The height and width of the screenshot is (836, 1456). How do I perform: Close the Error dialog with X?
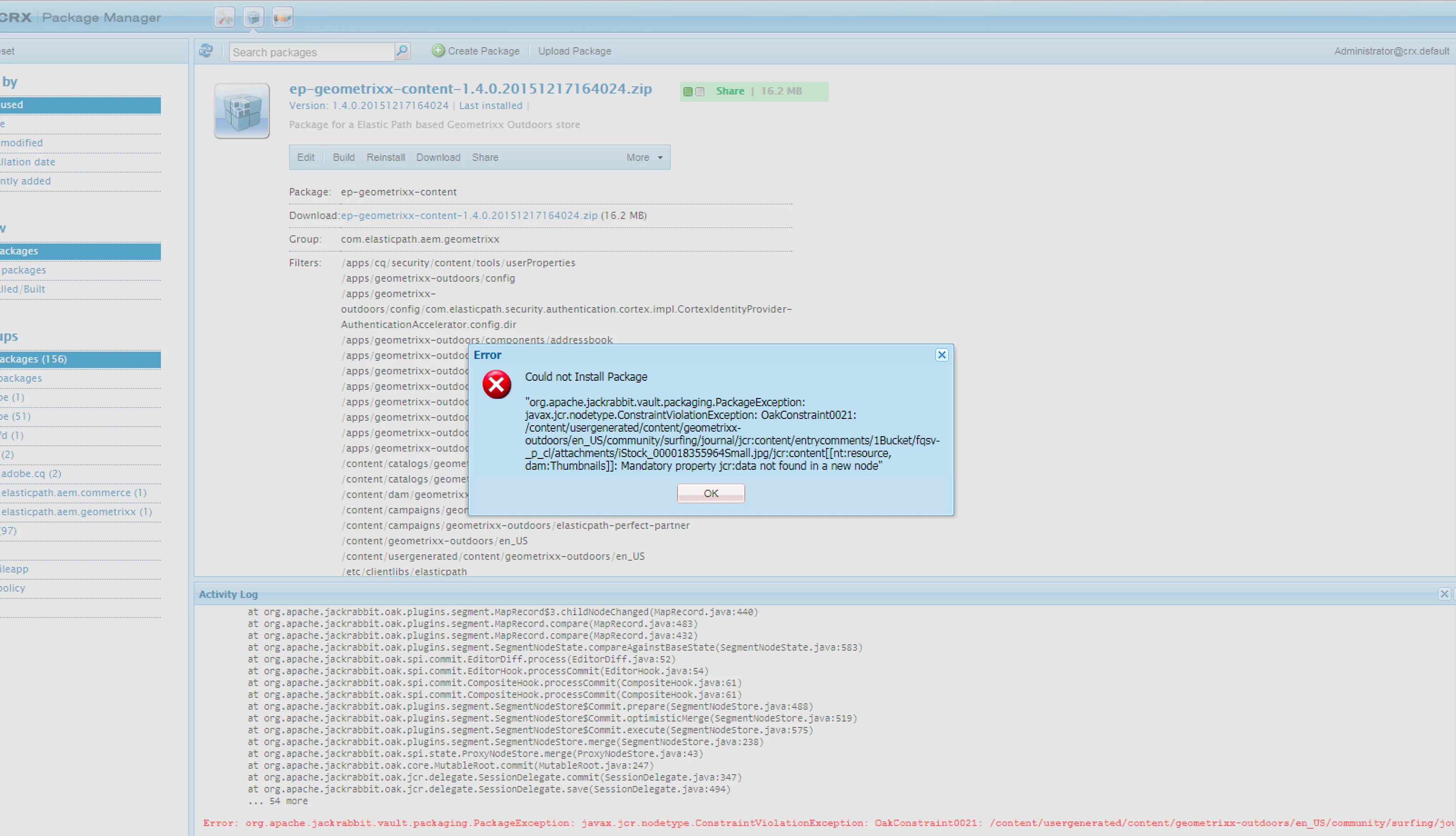pos(942,355)
